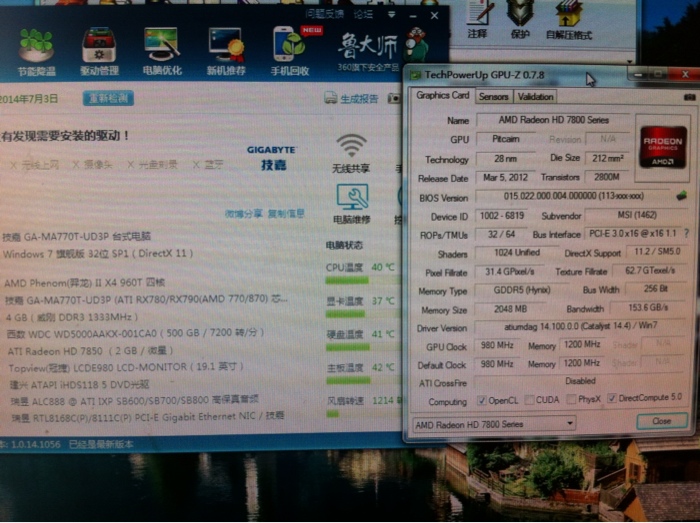Viewport: 700px width, 523px height.
Task: Click the Release Date Mar 5, 2012 value
Action: [505, 178]
